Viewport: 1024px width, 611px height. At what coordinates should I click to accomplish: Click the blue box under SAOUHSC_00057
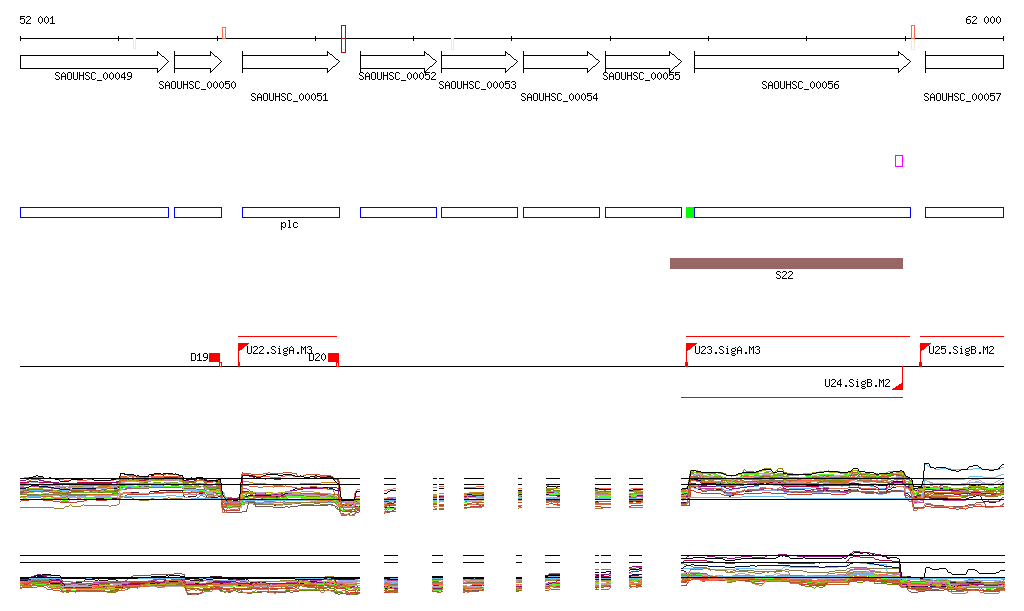coord(964,212)
